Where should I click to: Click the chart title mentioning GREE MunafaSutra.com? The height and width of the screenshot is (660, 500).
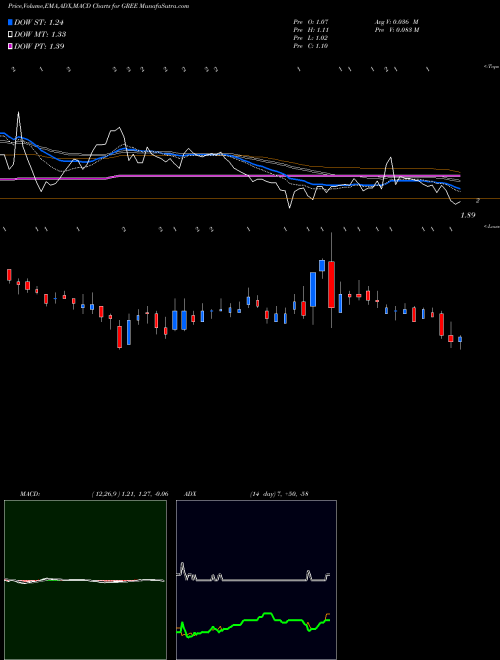point(98,6)
